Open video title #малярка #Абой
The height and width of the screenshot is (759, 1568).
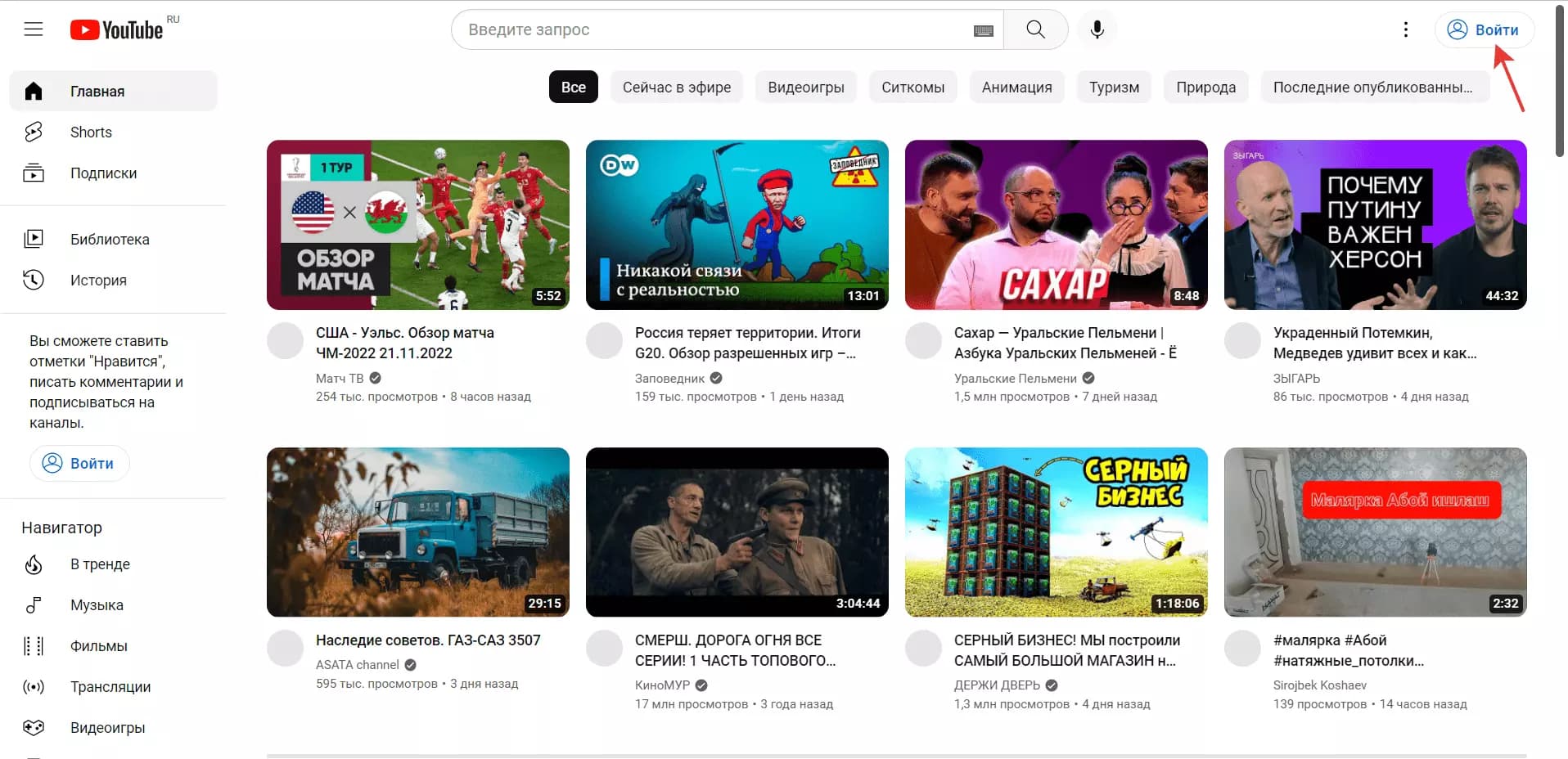point(1349,650)
